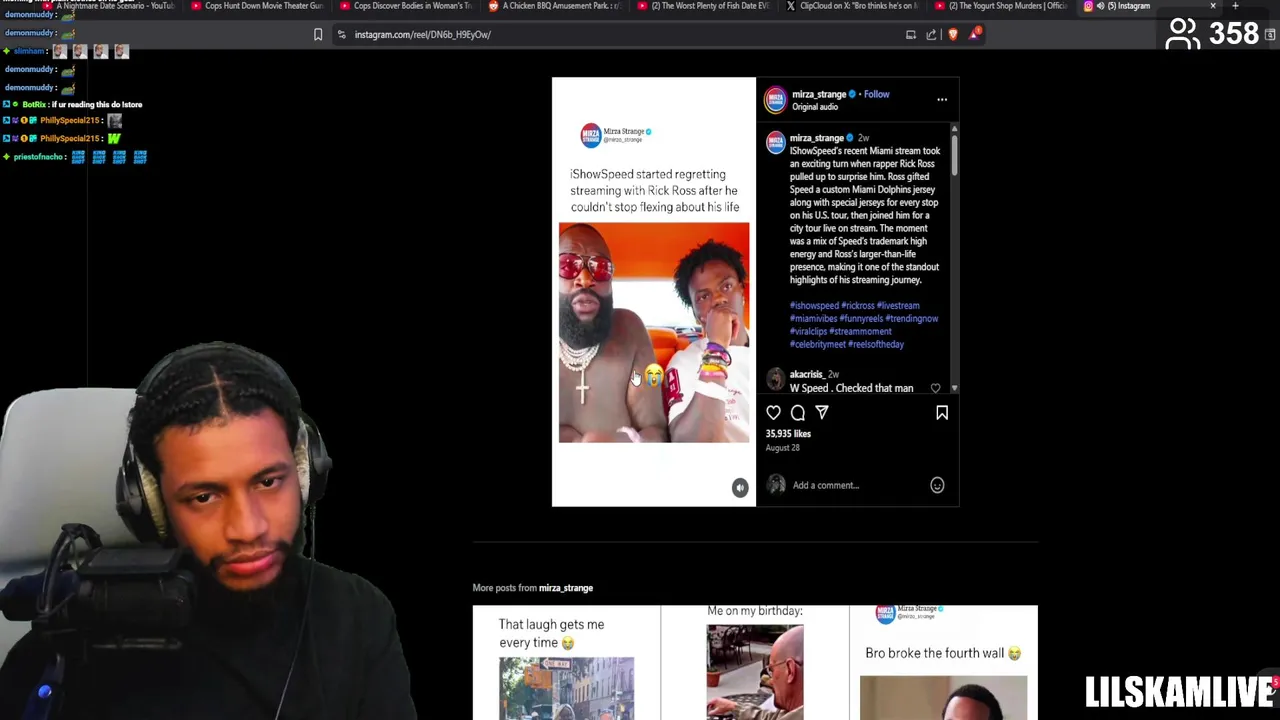This screenshot has height=720, width=1280.
Task: Open the mirza_strange profile in the post header
Action: pyautogui.click(x=819, y=94)
